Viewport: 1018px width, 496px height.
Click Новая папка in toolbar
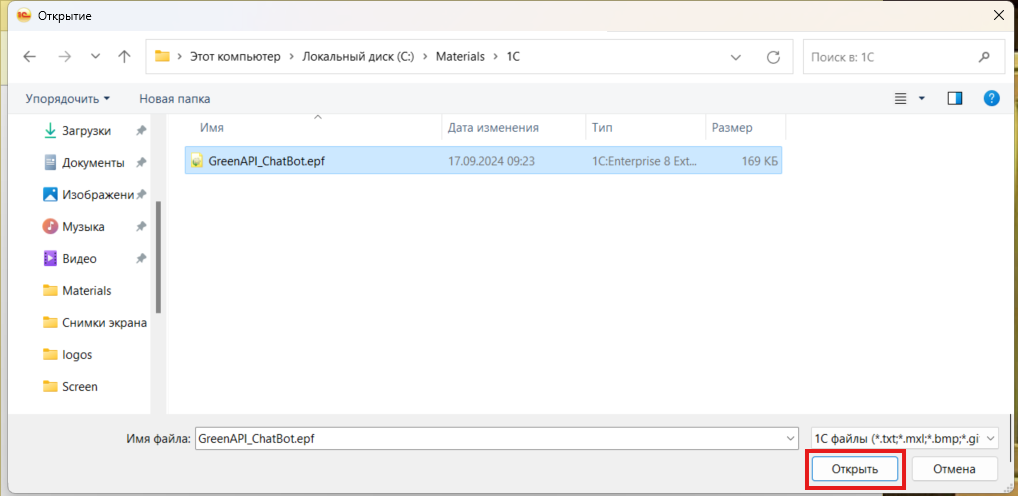[x=174, y=99]
